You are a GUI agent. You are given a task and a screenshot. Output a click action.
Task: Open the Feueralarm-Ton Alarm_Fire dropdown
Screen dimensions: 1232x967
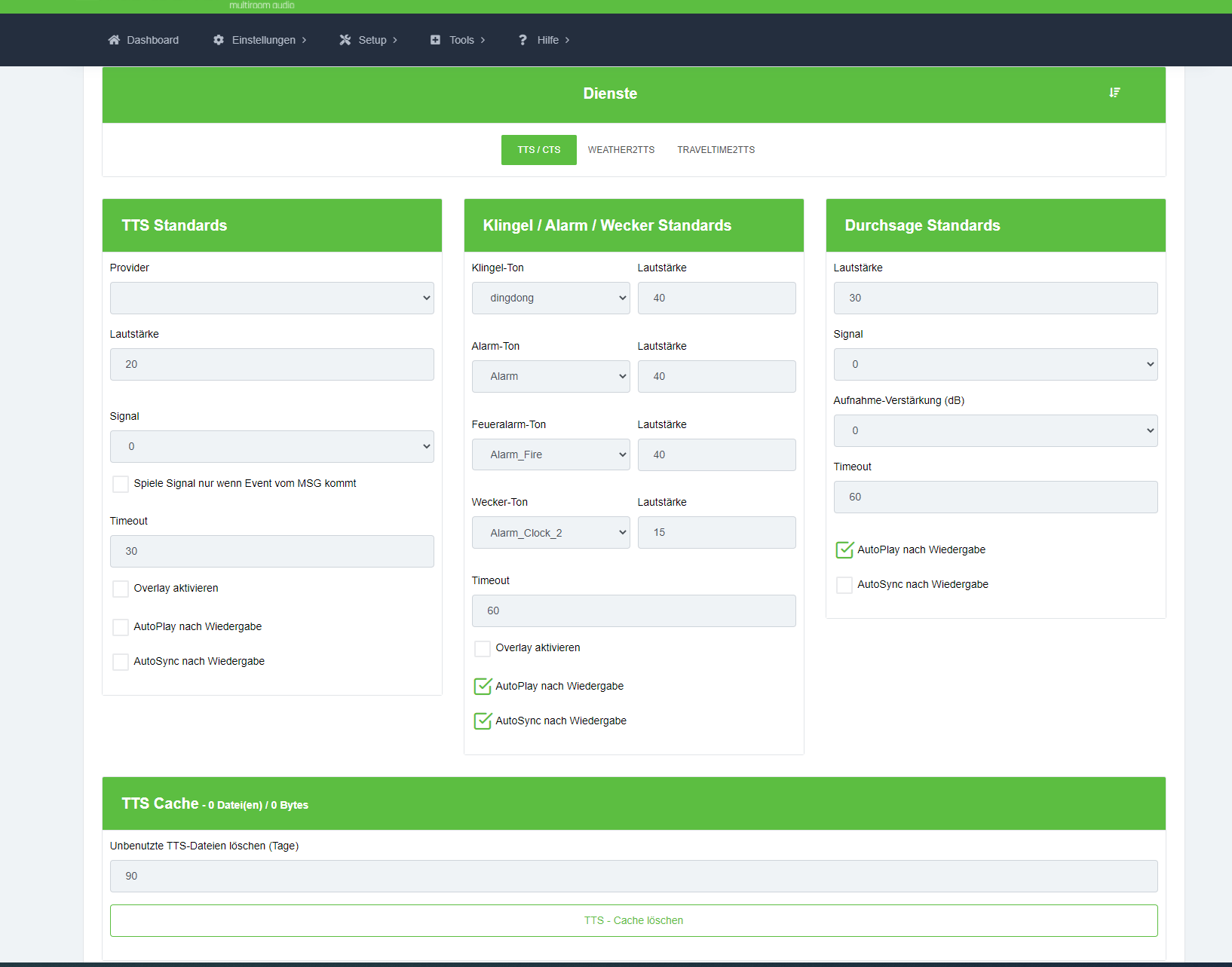pyautogui.click(x=551, y=454)
